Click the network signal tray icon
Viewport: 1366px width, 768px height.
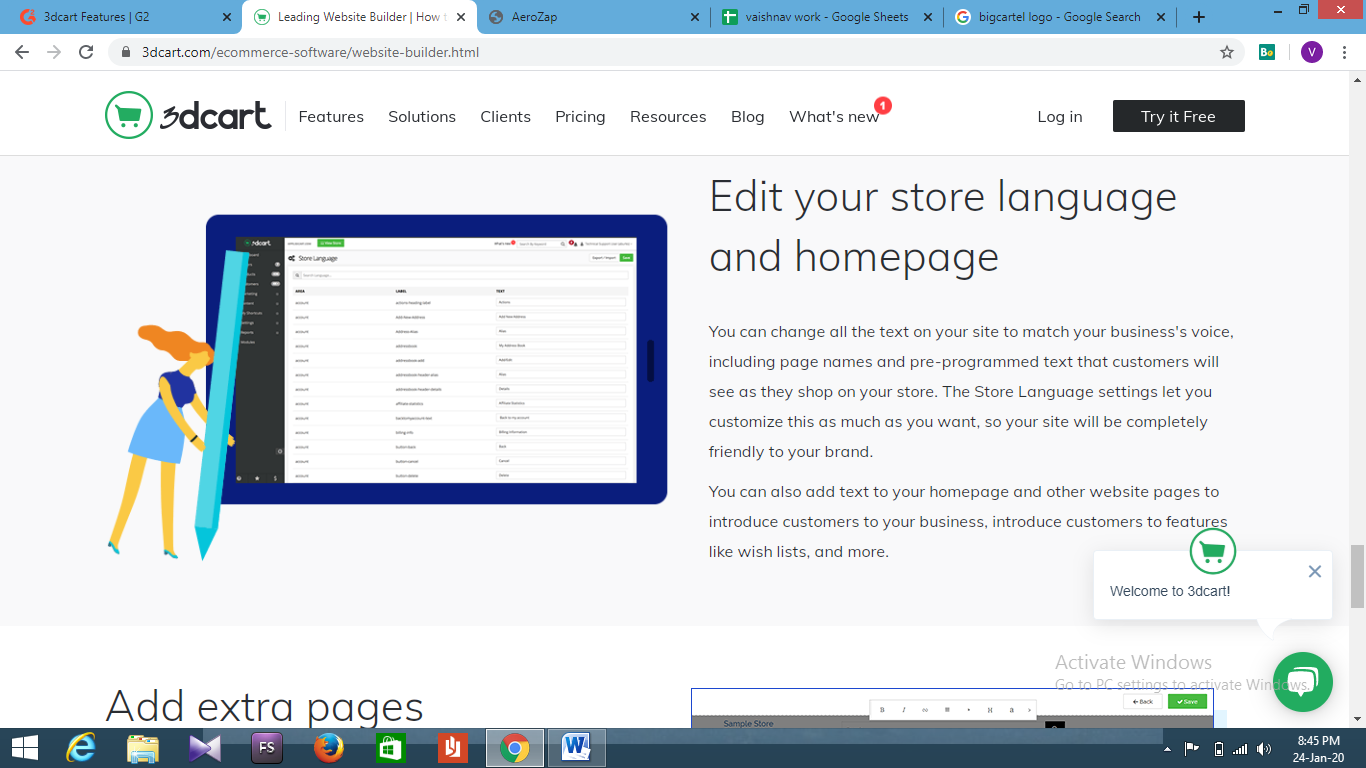pos(1240,749)
